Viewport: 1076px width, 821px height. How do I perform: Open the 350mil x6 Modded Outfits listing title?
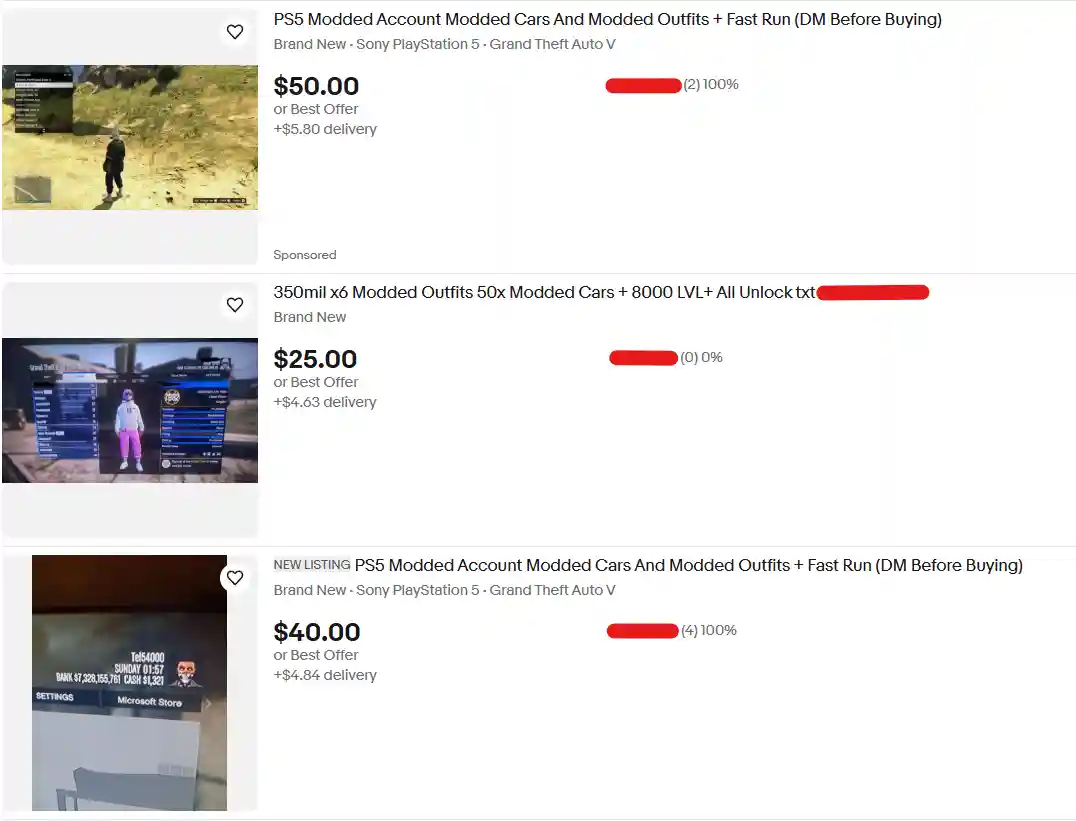[544, 292]
